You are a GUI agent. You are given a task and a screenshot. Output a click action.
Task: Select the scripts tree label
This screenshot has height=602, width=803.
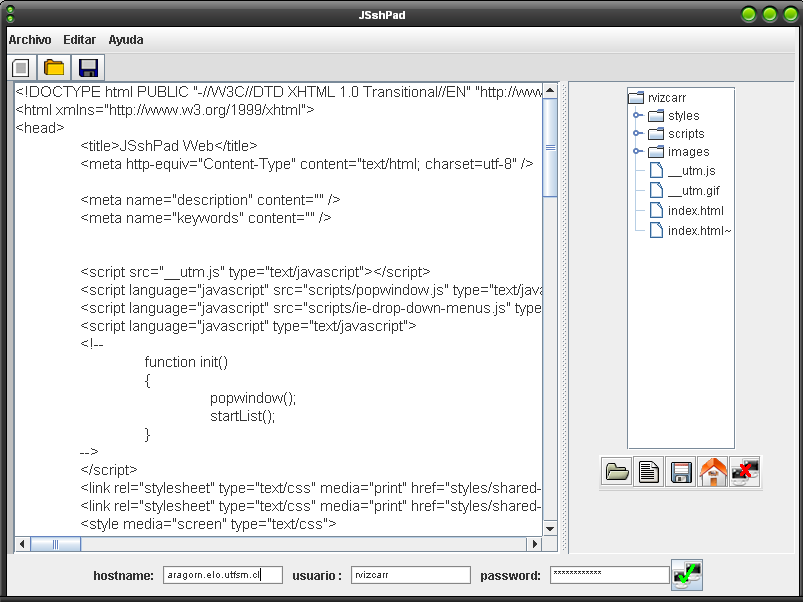pos(686,134)
